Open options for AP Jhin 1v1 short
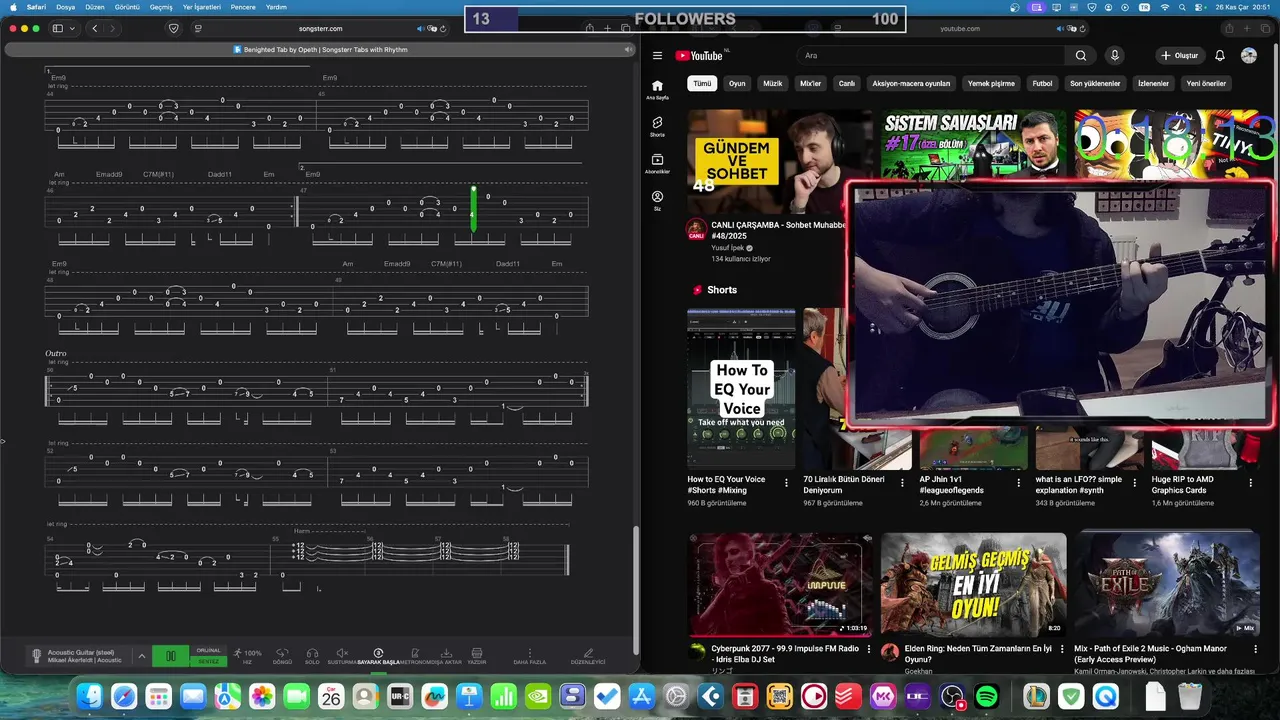Image resolution: width=1280 pixels, height=720 pixels. (x=1018, y=483)
